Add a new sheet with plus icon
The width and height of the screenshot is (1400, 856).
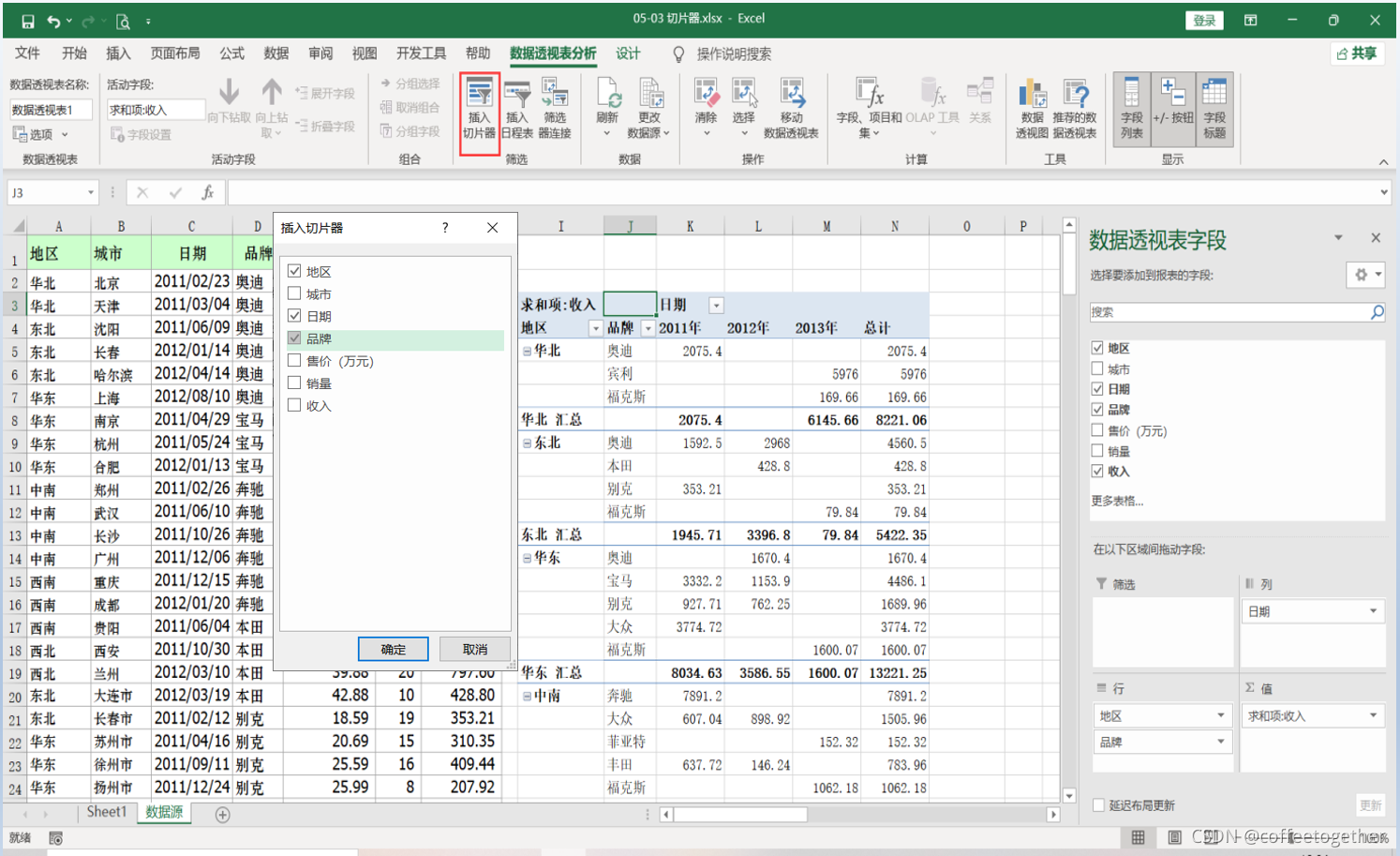tap(222, 815)
